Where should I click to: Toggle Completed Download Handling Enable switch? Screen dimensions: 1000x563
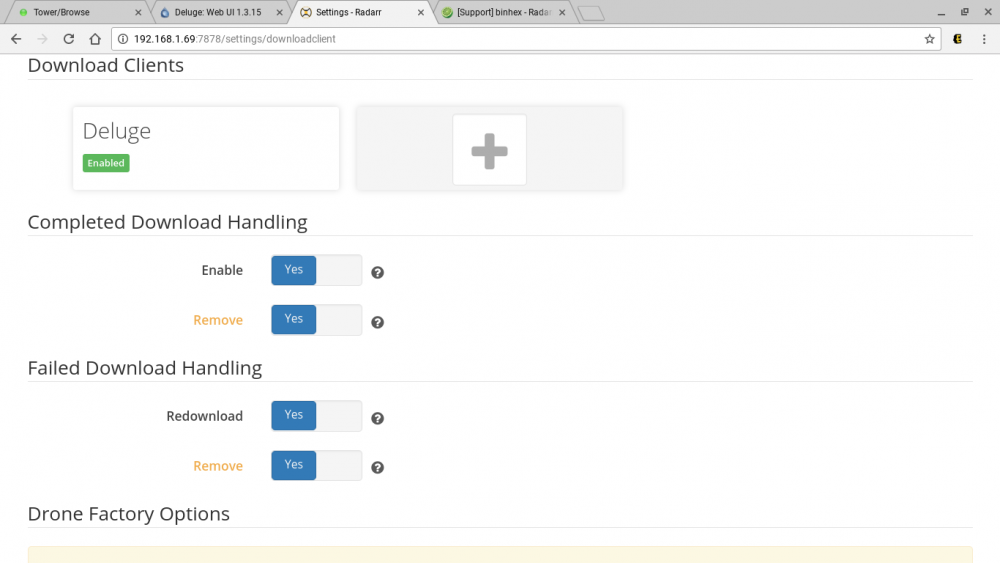(316, 270)
